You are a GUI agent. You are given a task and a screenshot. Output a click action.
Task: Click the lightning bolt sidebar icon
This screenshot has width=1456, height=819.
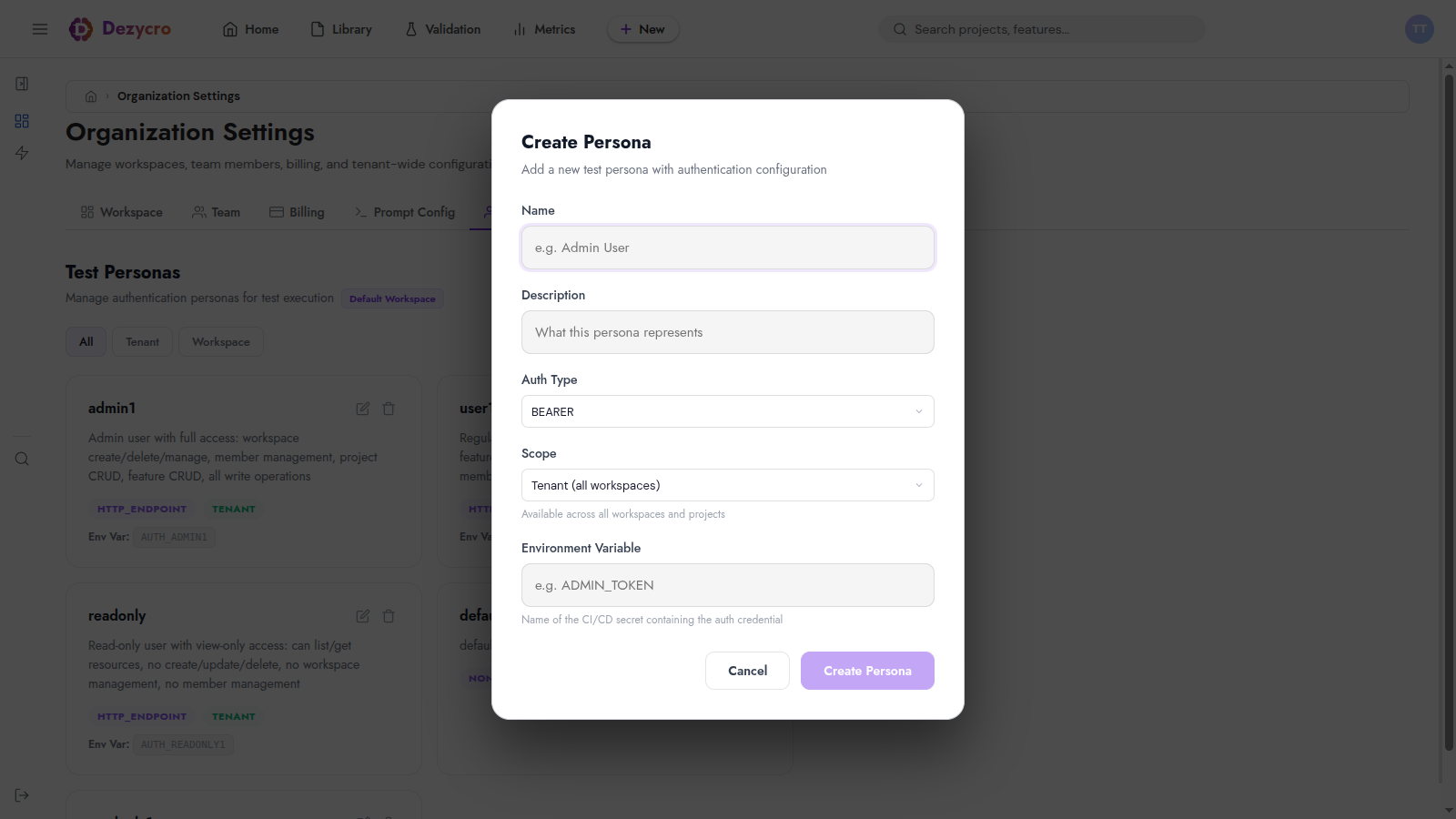[x=22, y=153]
